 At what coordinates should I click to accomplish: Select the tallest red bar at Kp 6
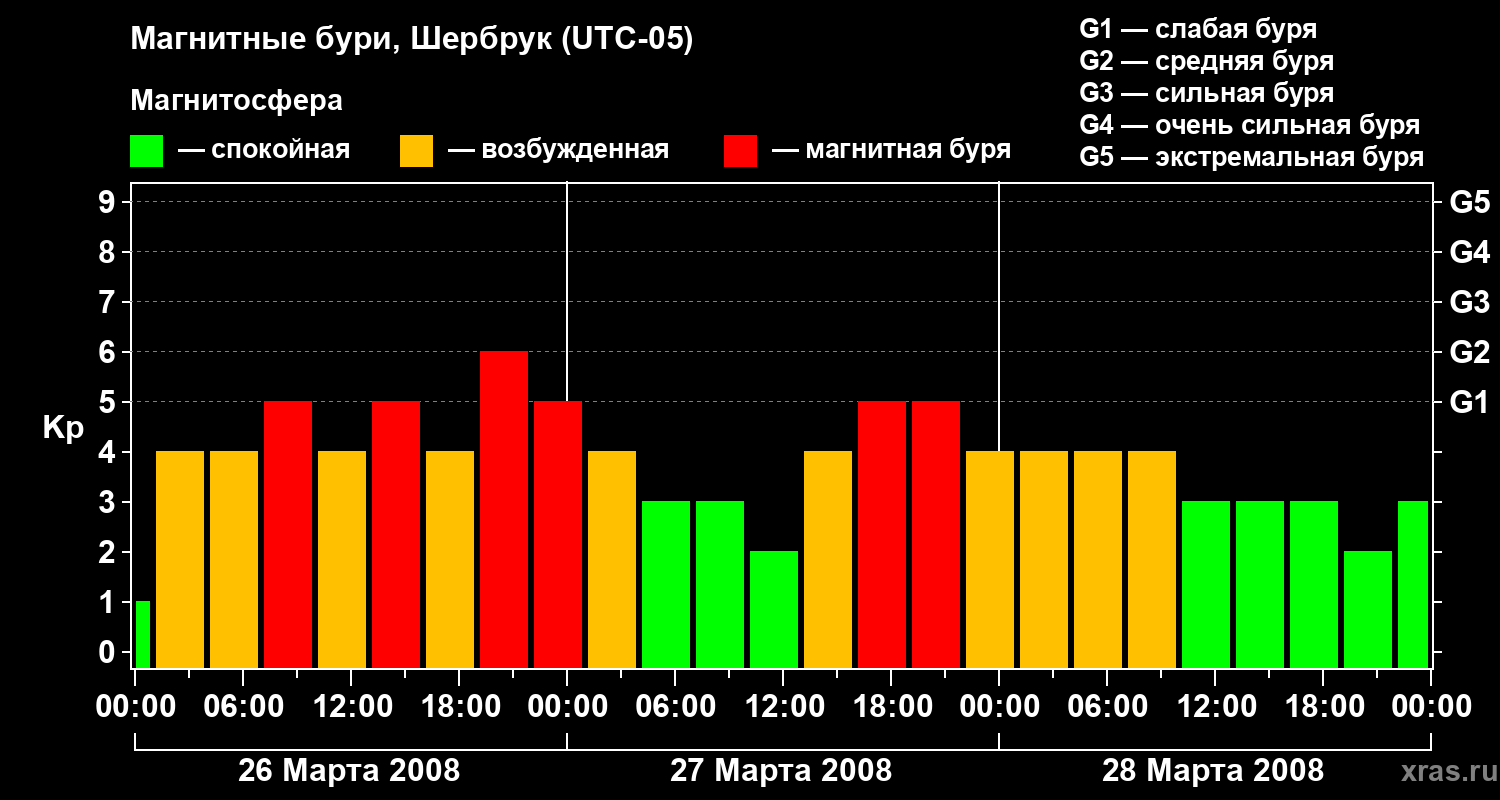pyautogui.click(x=504, y=510)
